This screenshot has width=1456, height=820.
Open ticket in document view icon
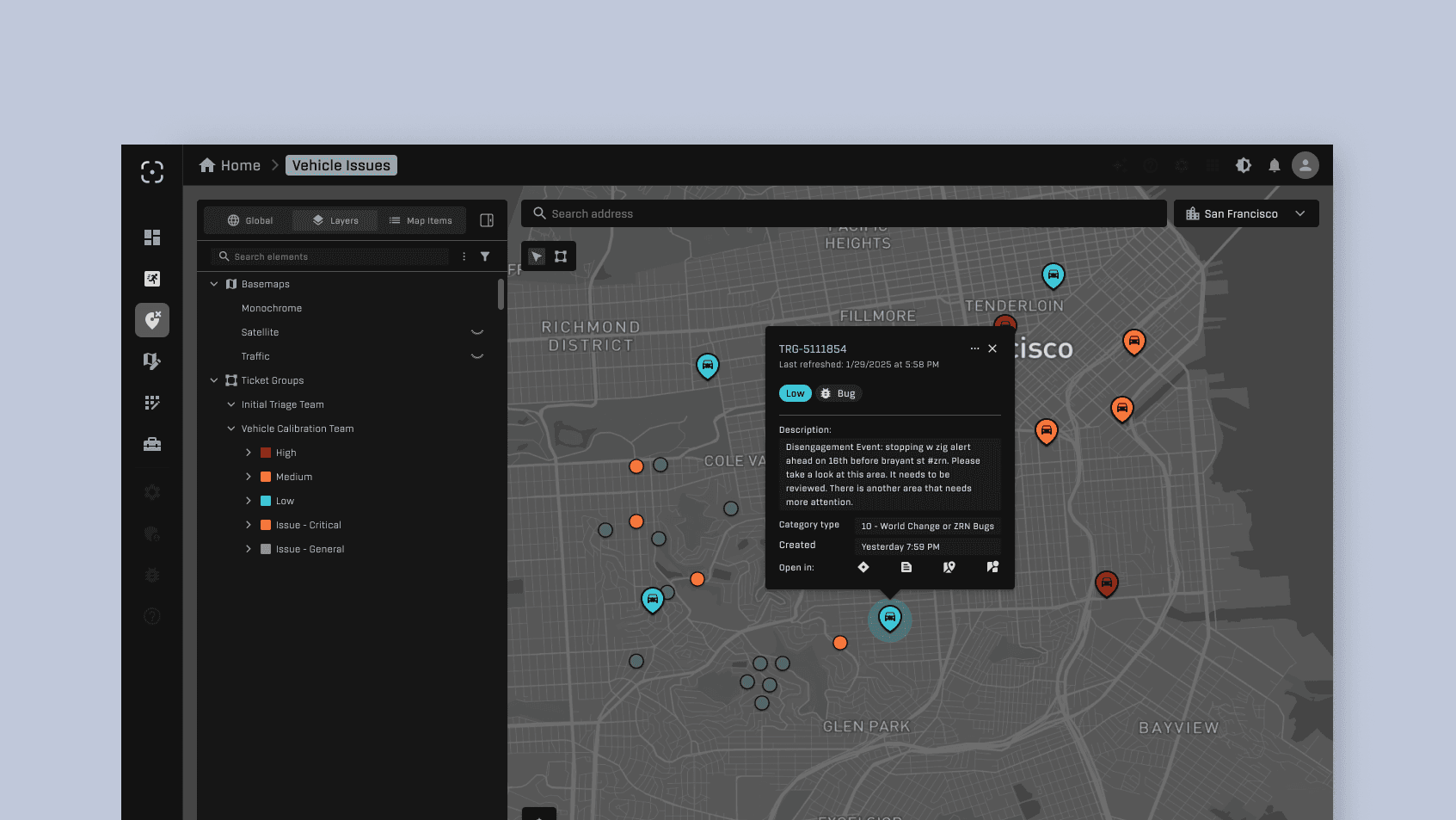click(x=906, y=567)
